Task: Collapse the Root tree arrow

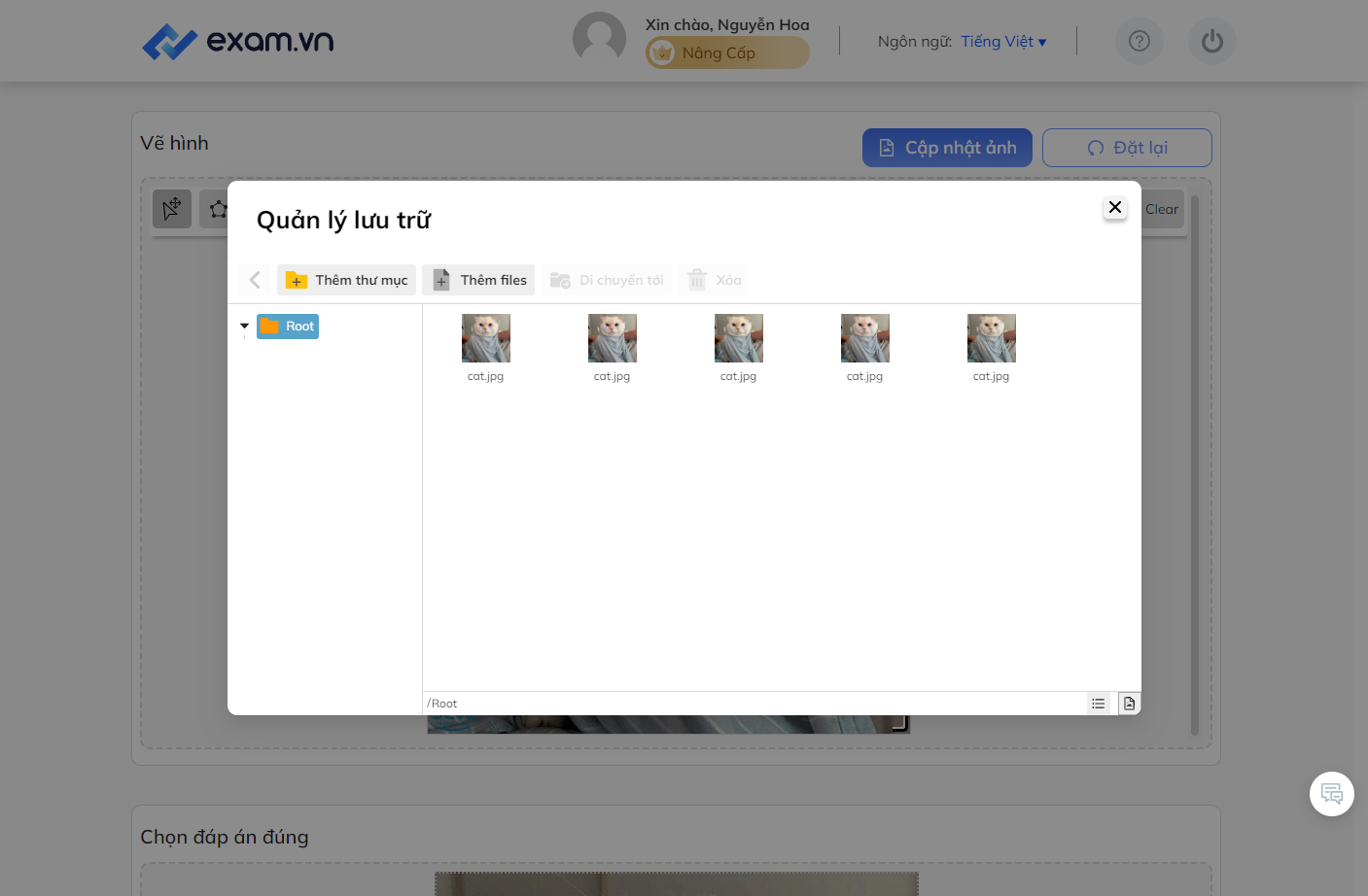Action: [244, 327]
